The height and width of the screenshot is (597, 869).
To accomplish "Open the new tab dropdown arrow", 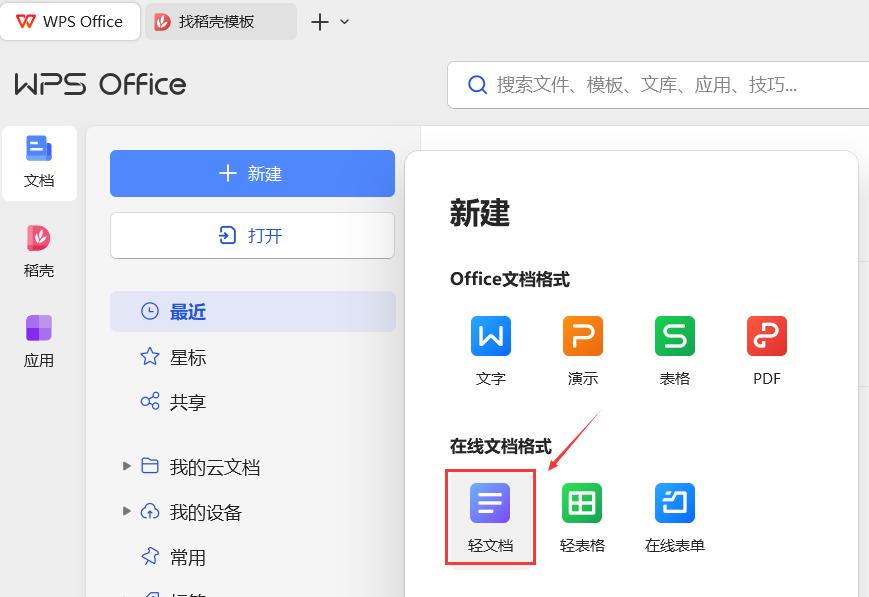I will pos(345,21).
